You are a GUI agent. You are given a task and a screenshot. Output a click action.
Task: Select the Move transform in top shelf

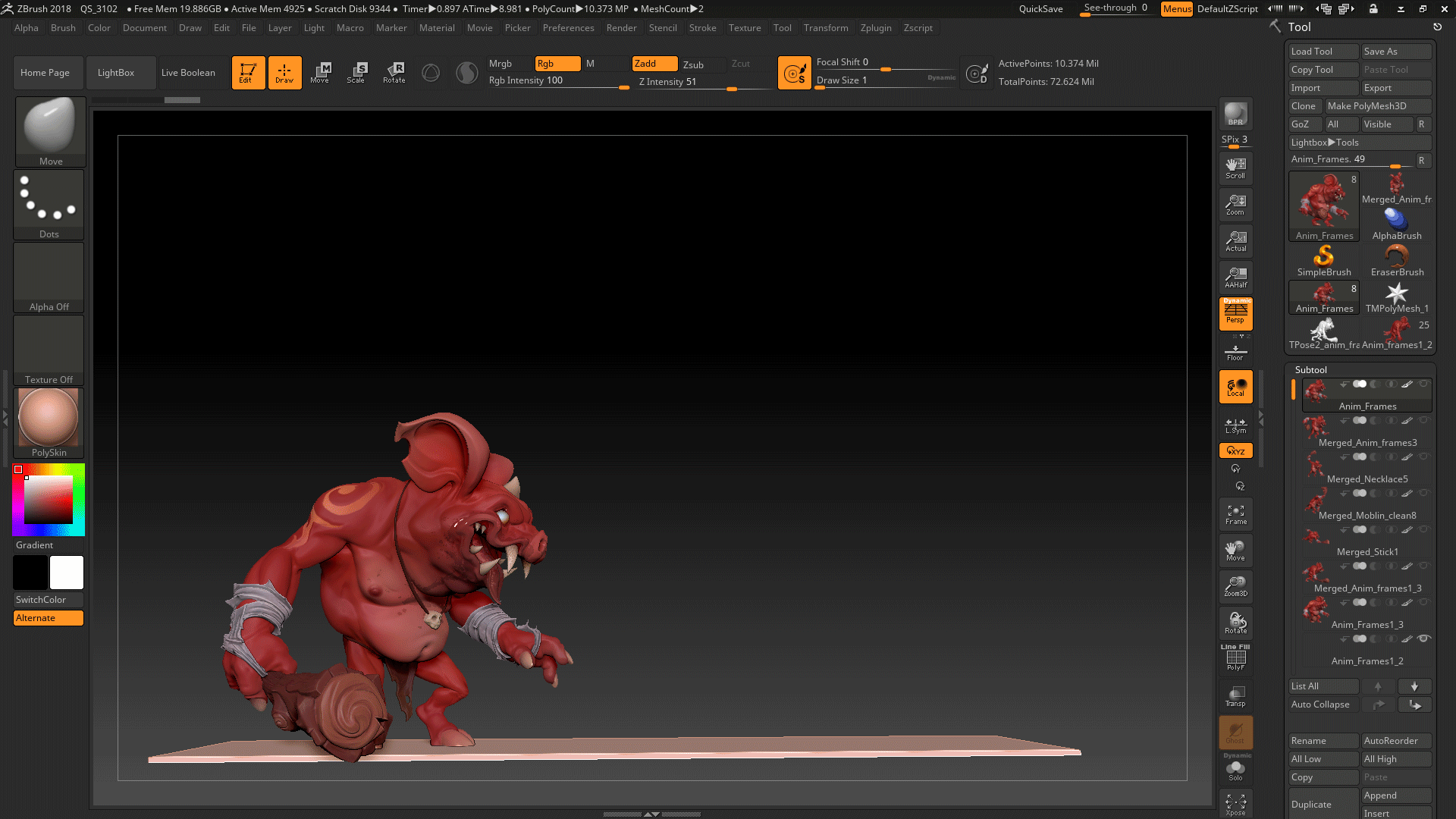click(320, 73)
